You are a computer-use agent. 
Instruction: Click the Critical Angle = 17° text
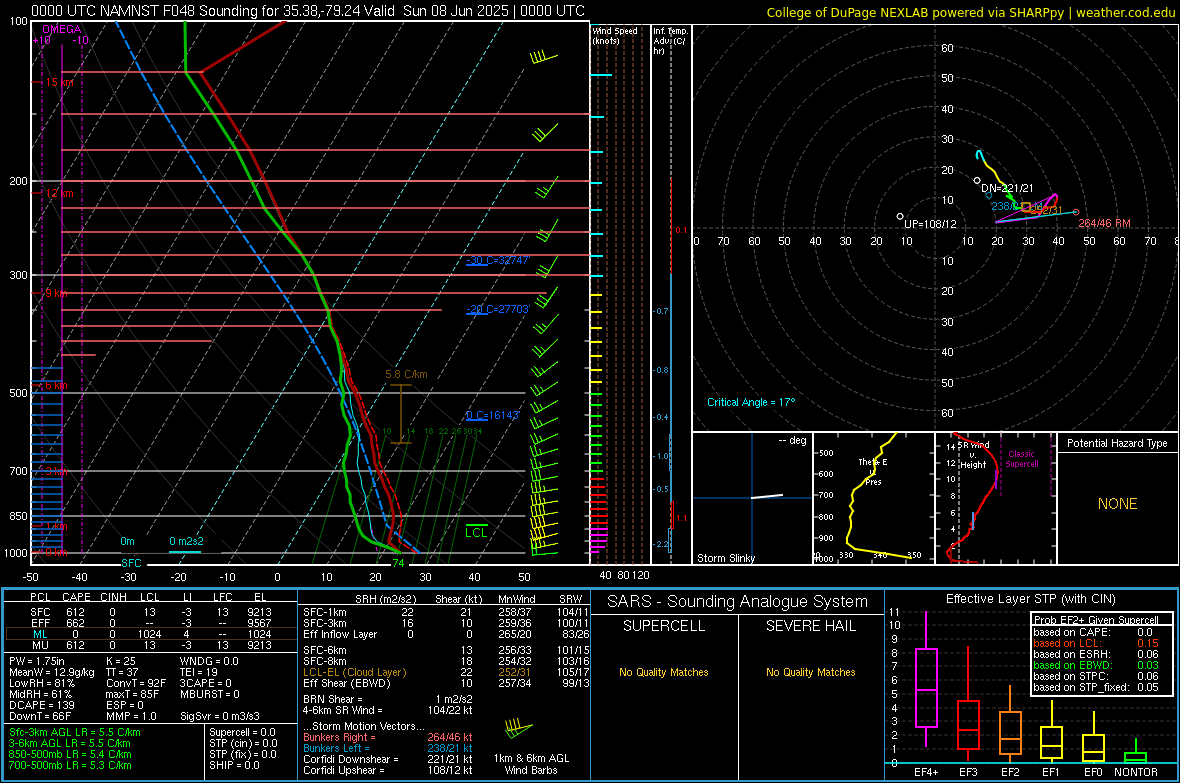click(x=751, y=403)
